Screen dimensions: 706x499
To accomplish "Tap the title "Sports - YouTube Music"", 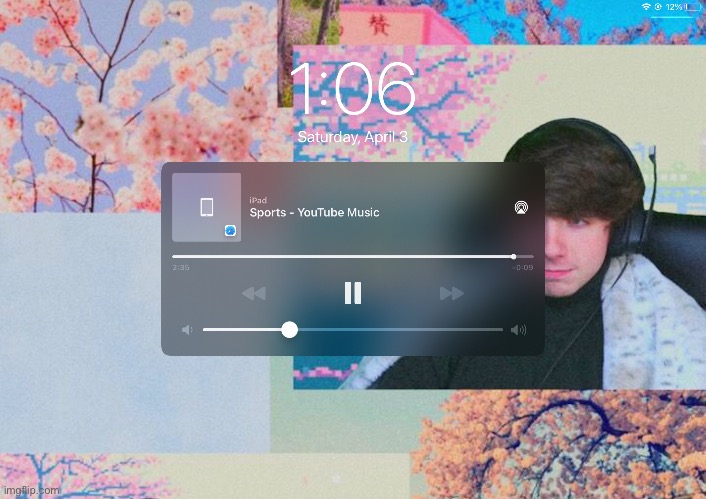I will pos(314,213).
